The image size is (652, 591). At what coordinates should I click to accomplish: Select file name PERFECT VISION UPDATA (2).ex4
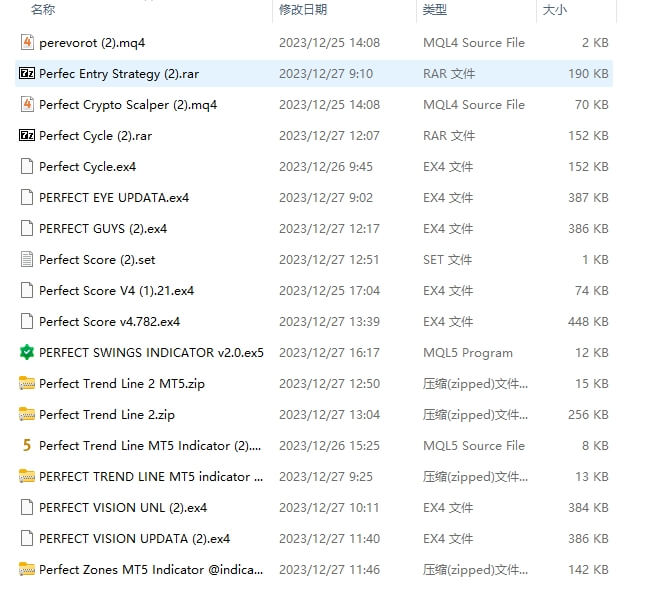[x=135, y=539]
